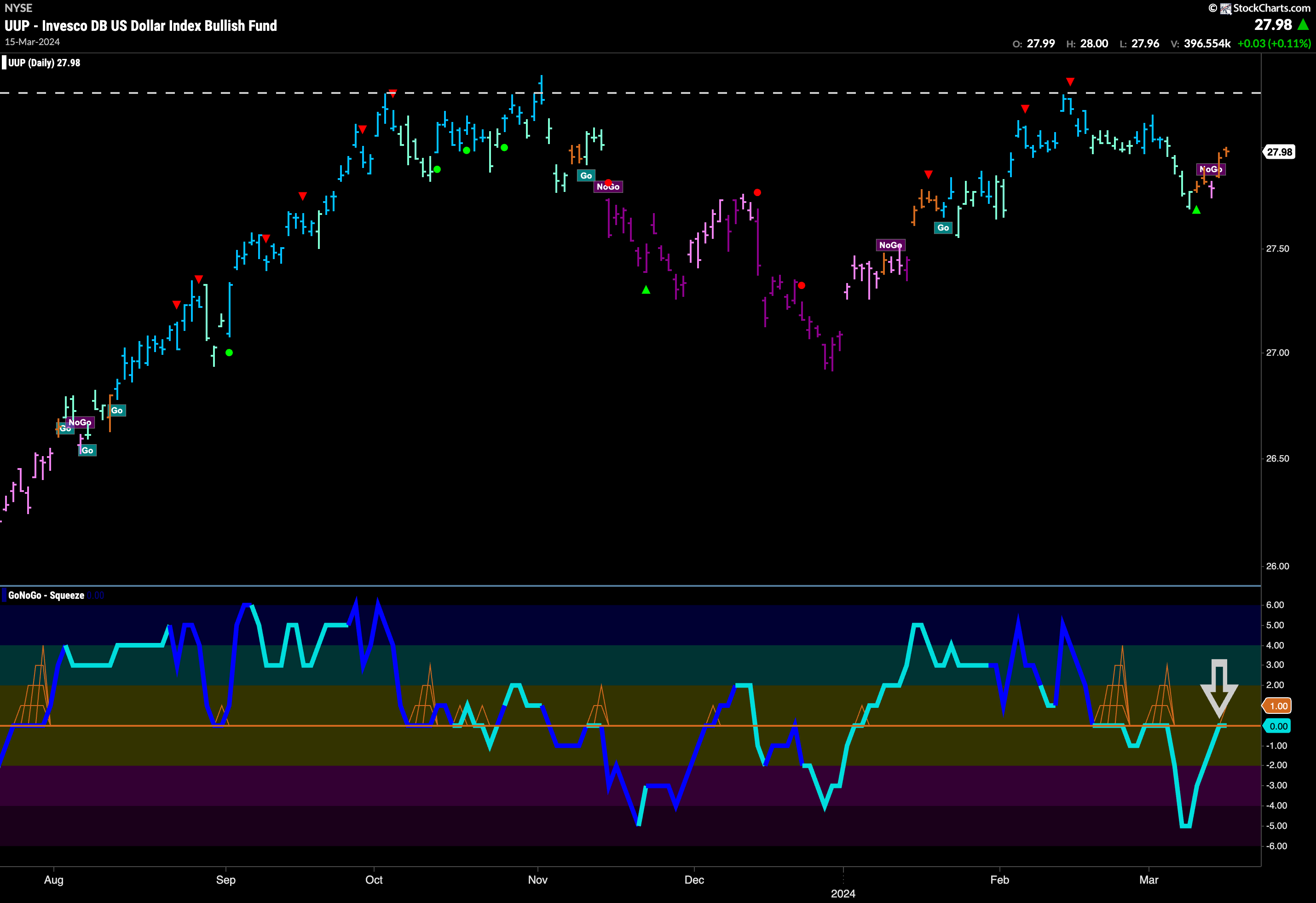Click the 26.00 price-axis label
This screenshot has width=1316, height=903.
[x=1277, y=566]
